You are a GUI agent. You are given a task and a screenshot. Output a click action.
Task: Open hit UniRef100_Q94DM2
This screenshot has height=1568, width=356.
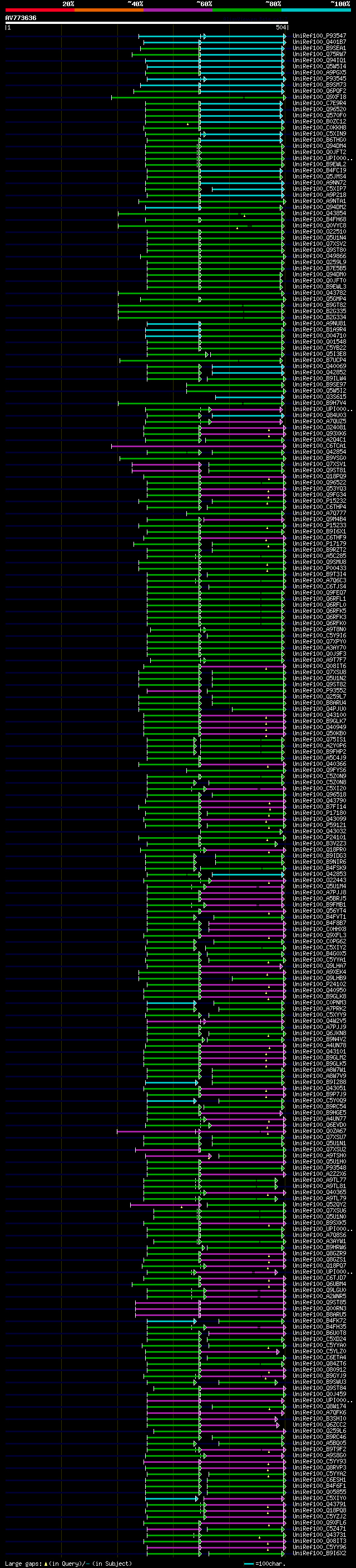319,207
